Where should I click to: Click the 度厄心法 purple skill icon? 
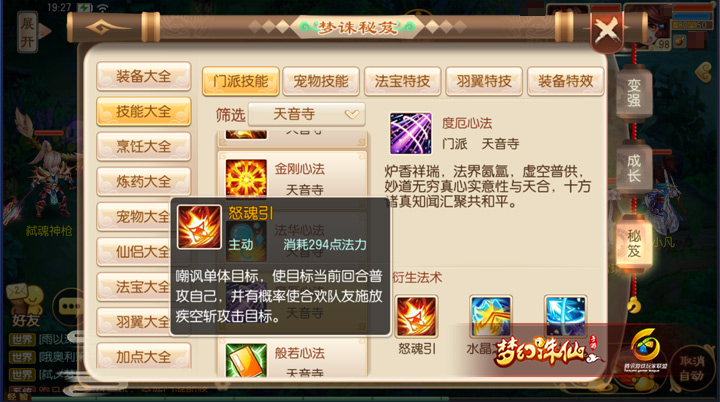tap(411, 133)
